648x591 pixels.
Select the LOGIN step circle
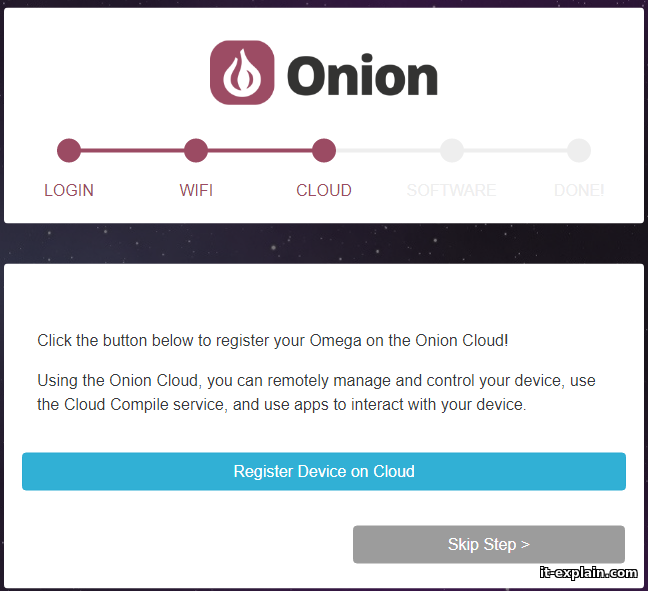coord(69,151)
